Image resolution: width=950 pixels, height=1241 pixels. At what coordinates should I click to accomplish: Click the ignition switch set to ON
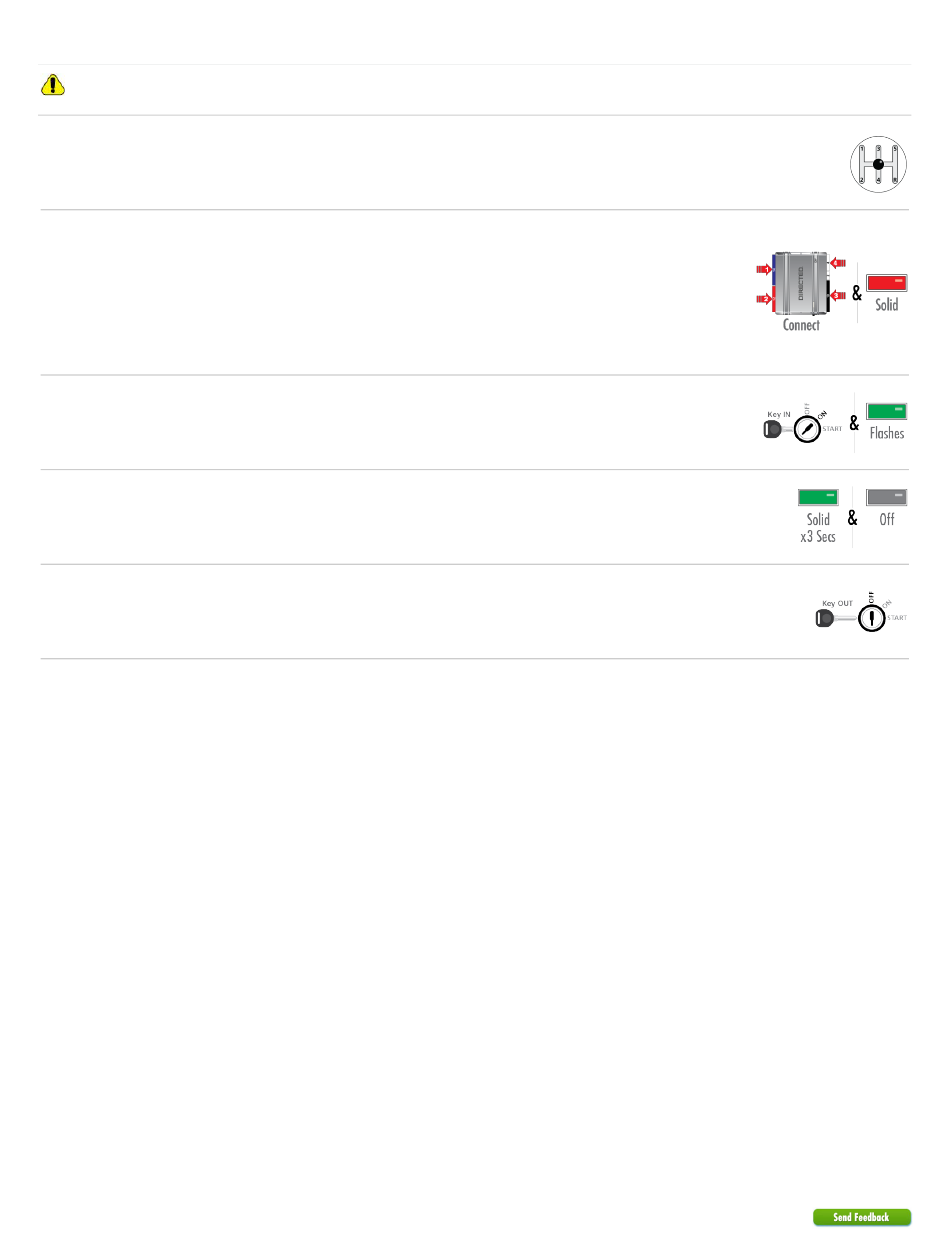pyautogui.click(x=807, y=429)
